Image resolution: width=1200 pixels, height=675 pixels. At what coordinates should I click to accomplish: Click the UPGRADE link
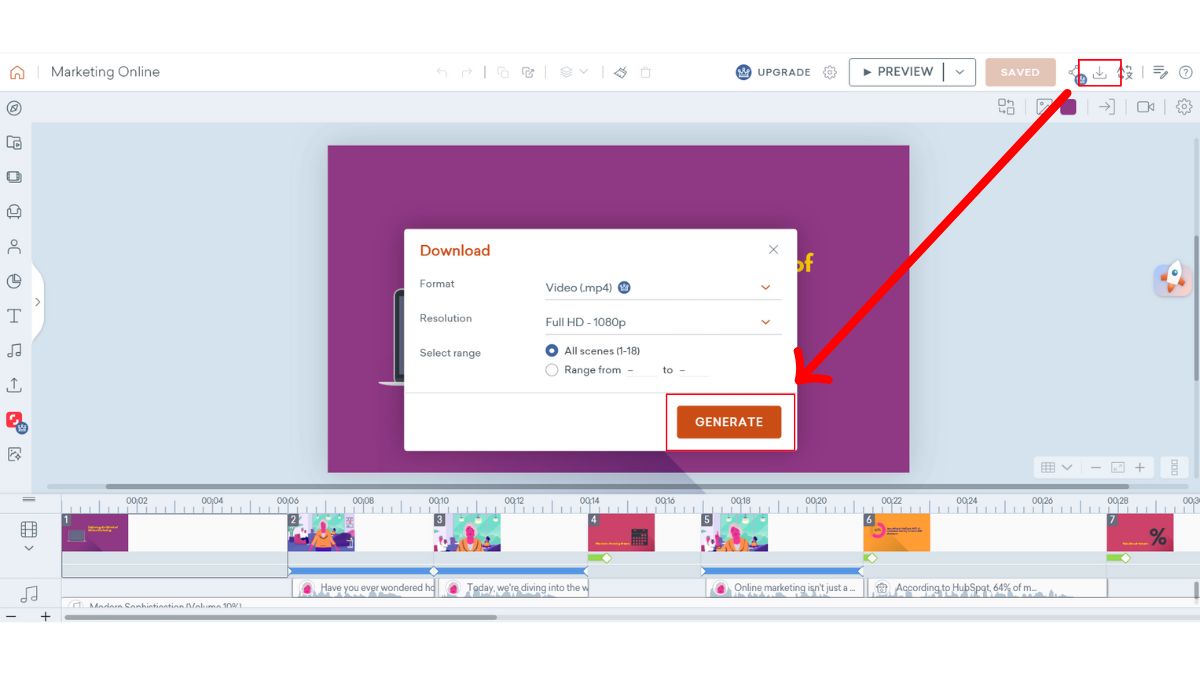773,72
